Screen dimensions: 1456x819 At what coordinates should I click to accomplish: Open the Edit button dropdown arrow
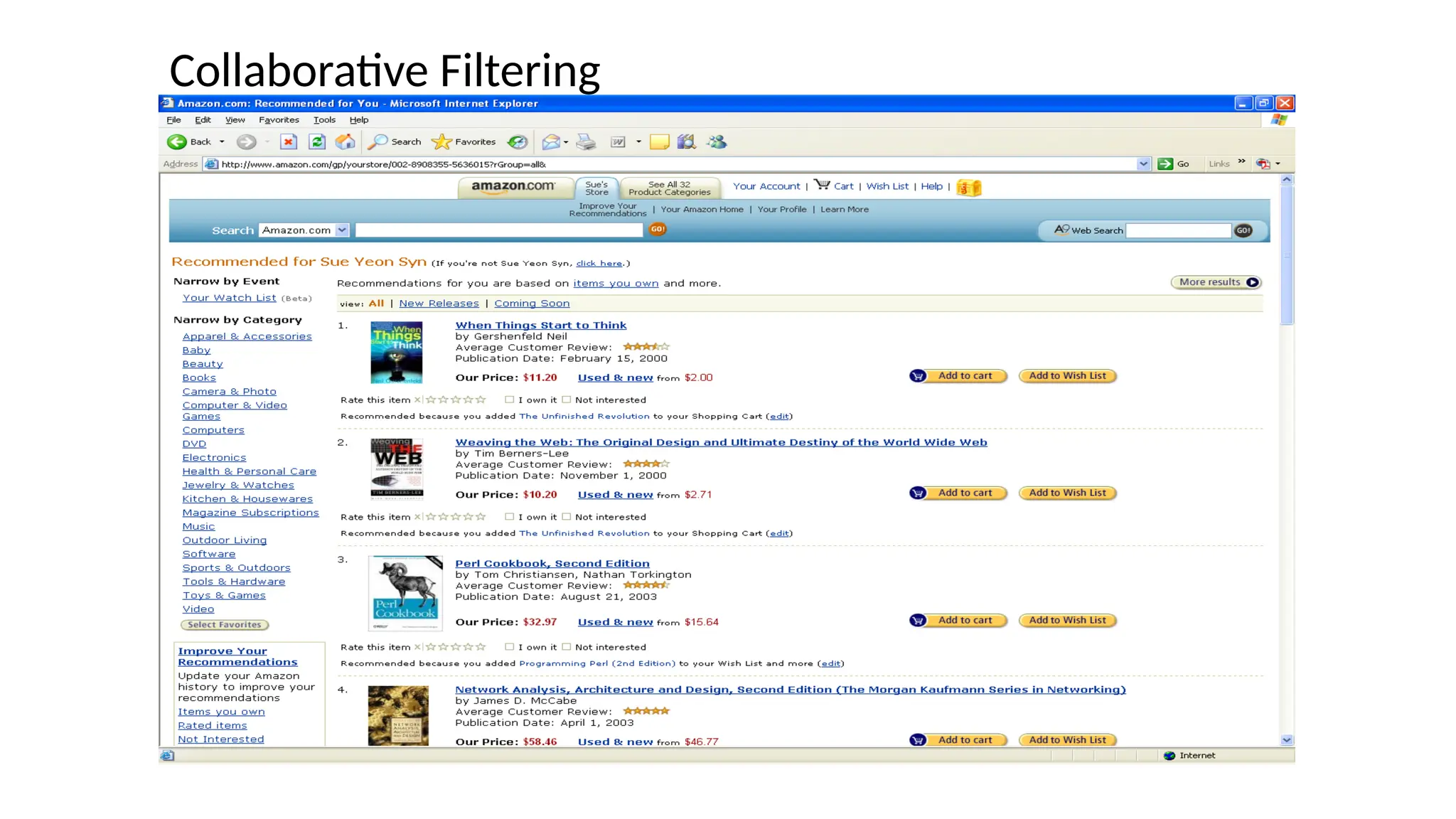(638, 142)
